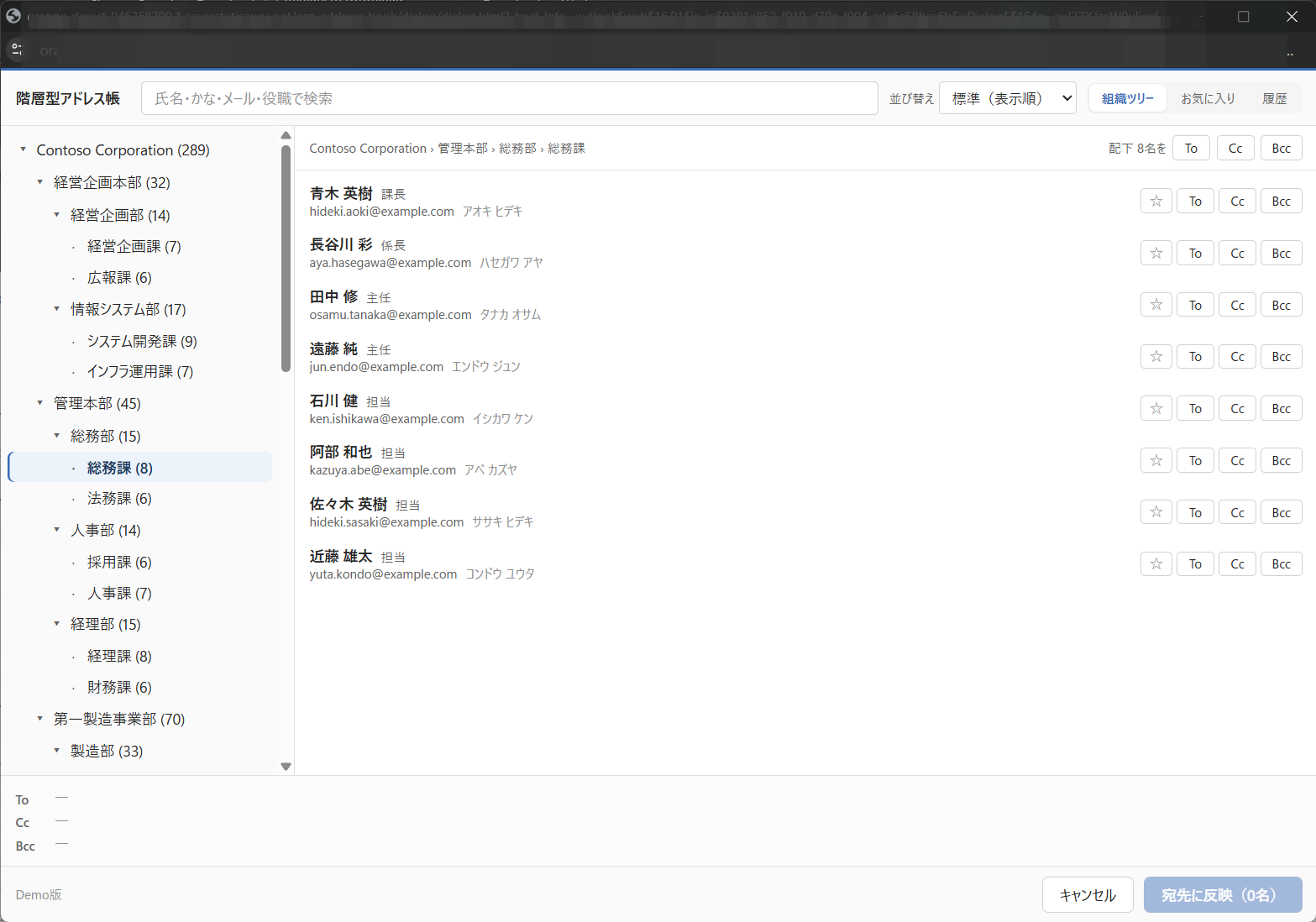Viewport: 1316px width, 922px height.
Task: Select 広報課 (6) in the tree
Action: coord(119,278)
